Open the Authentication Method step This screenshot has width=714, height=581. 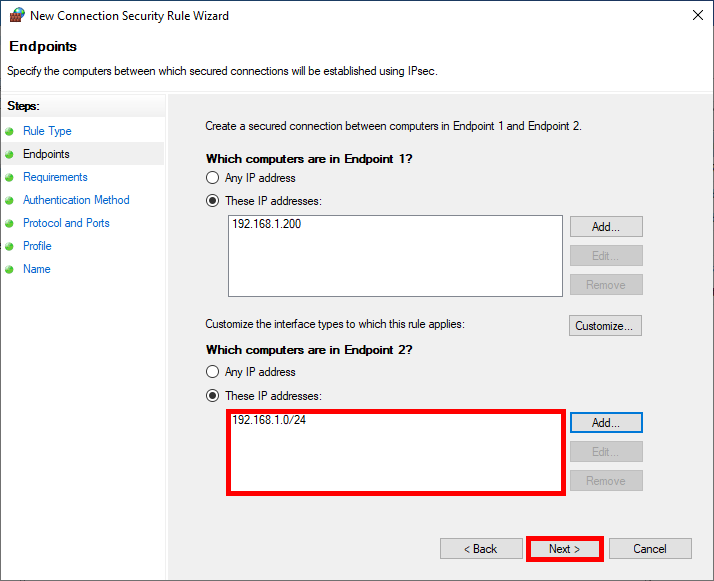[76, 200]
